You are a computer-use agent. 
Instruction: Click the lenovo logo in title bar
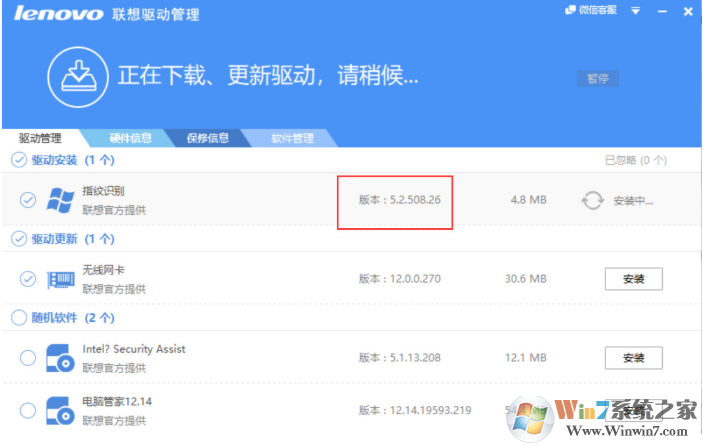click(58, 13)
